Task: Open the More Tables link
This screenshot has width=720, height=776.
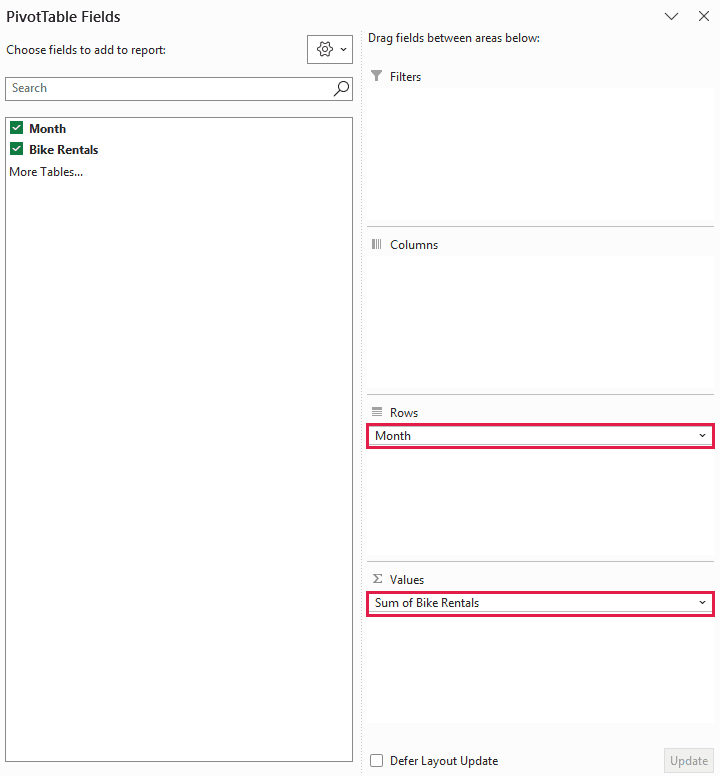Action: click(46, 172)
